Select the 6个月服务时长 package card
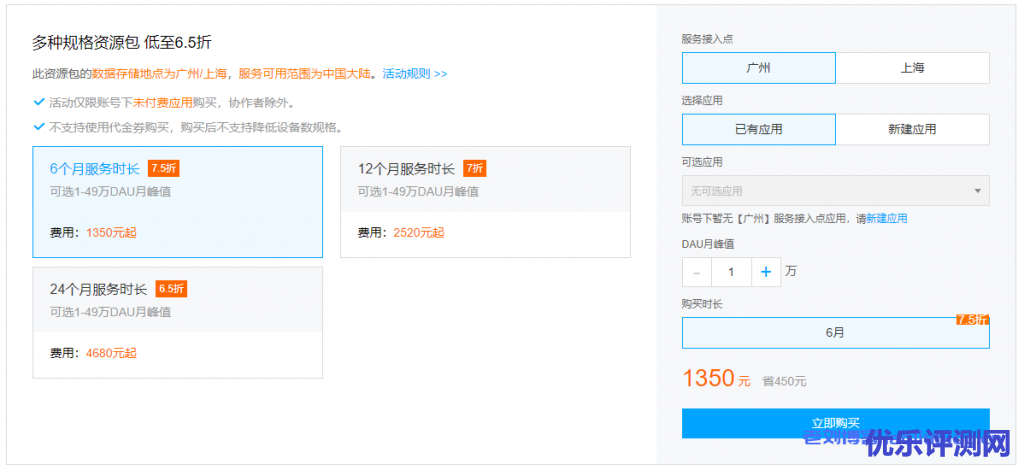This screenshot has height=470, width=1024. click(178, 202)
